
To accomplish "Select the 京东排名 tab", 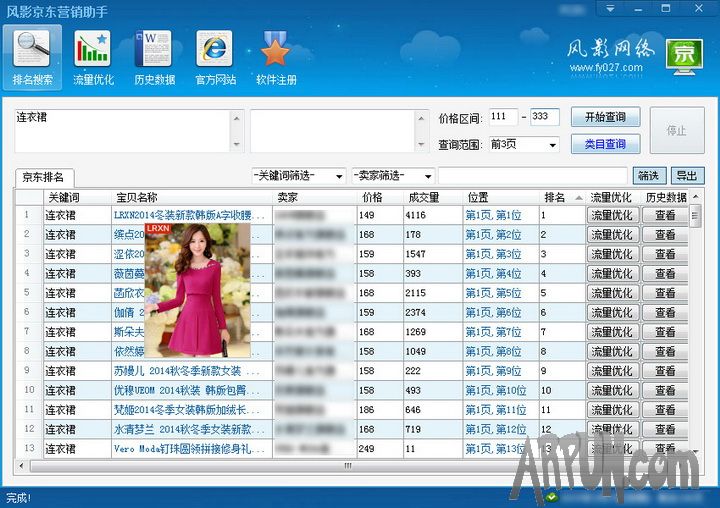I will point(44,178).
